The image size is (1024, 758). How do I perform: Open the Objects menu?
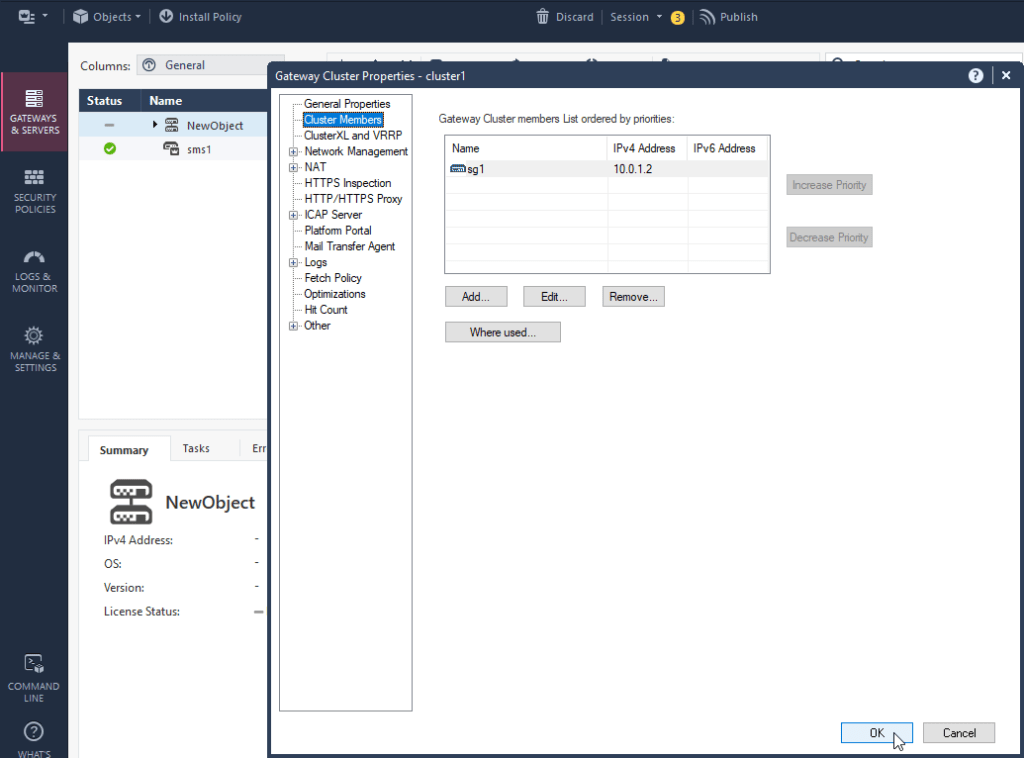point(106,16)
